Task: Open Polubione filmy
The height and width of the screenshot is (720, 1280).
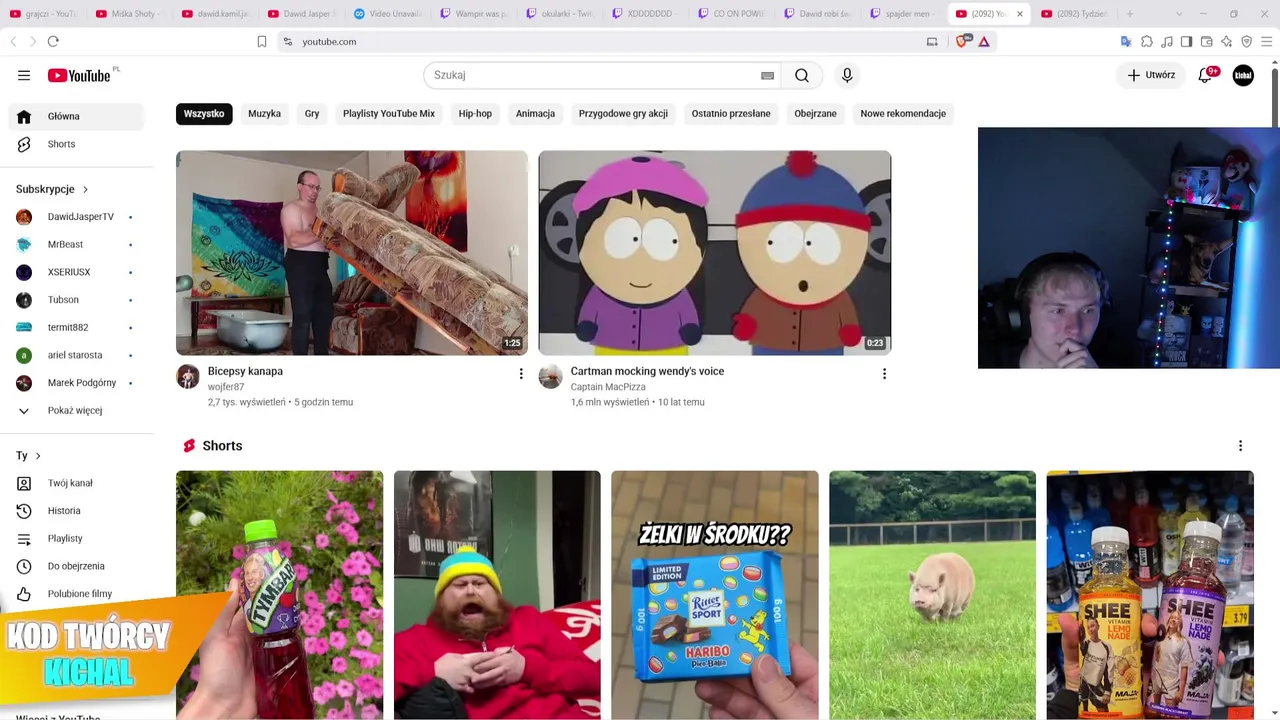Action: tap(75, 594)
